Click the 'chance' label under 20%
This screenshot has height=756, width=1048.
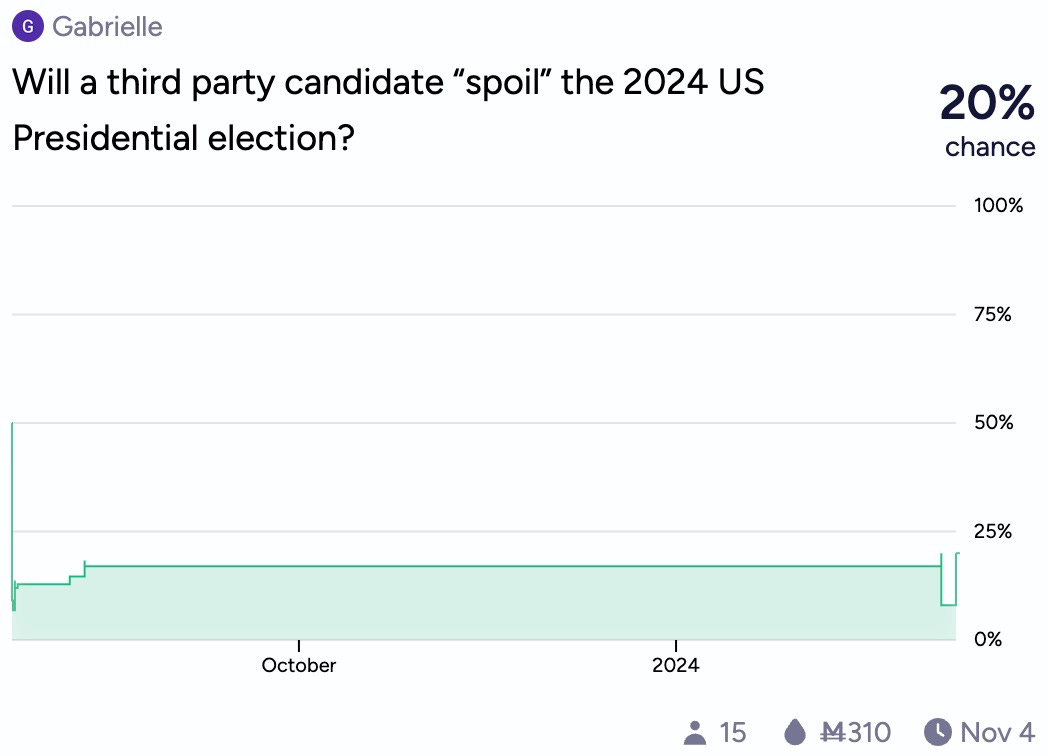990,147
